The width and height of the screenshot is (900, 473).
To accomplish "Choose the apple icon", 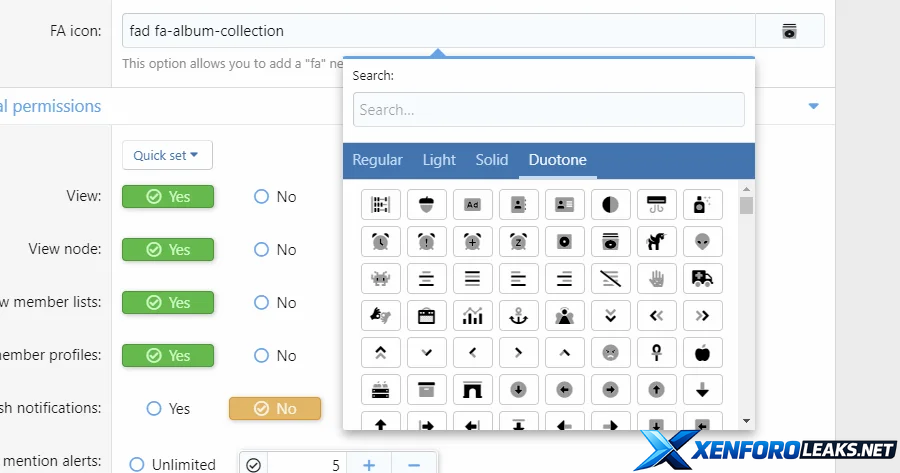I will pos(702,353).
